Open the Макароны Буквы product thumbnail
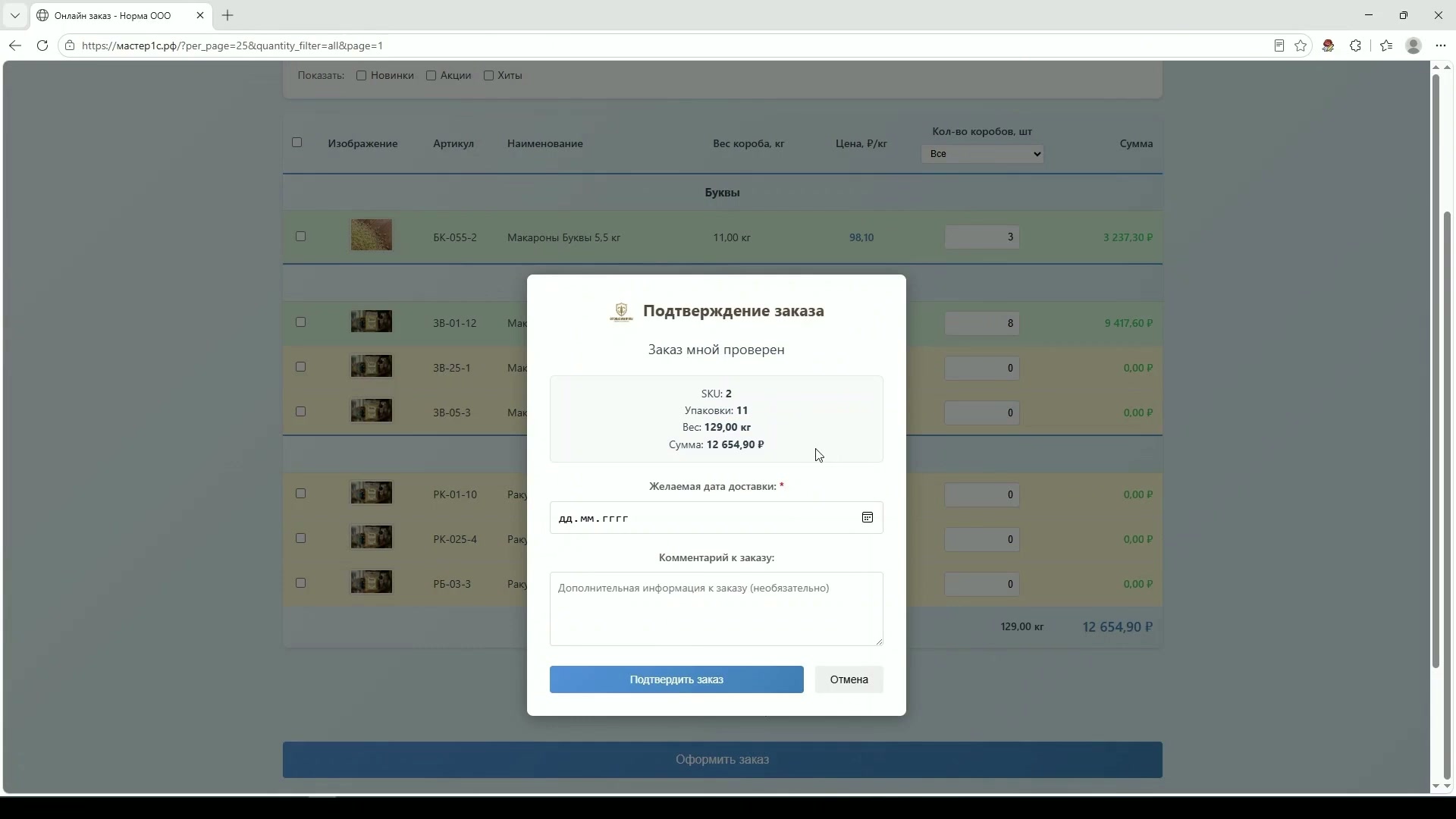This screenshot has height=819, width=1456. point(372,235)
